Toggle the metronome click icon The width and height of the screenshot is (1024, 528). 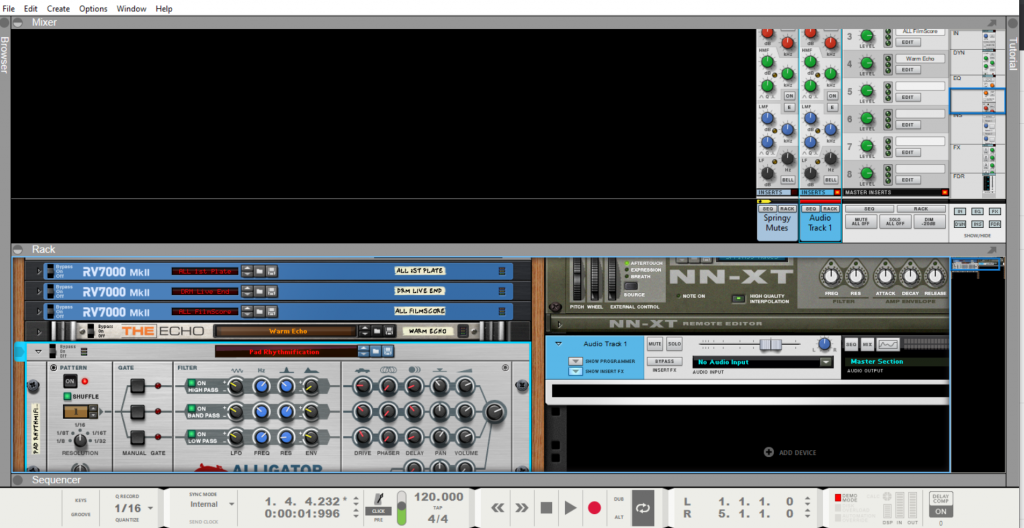tap(379, 497)
